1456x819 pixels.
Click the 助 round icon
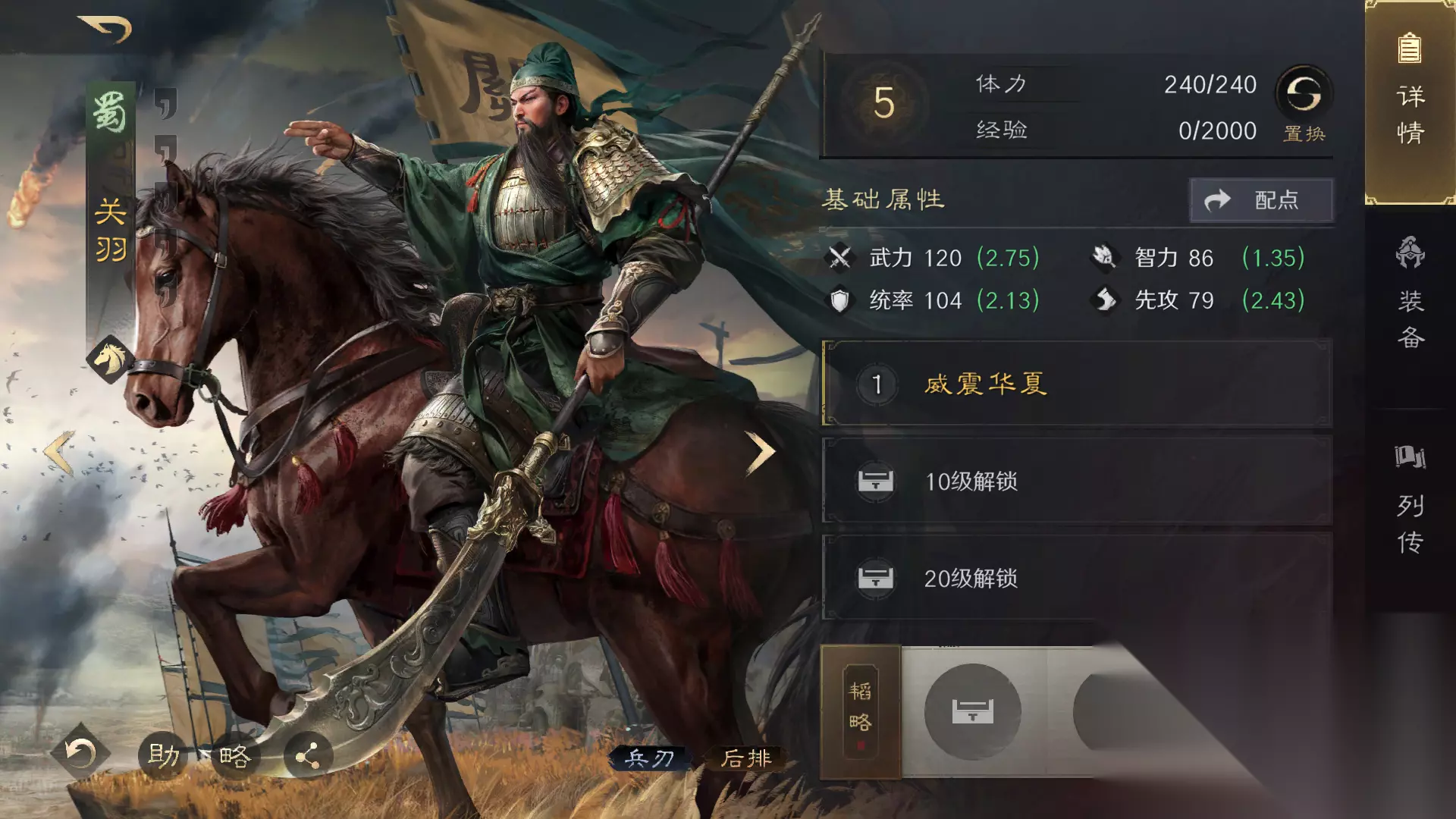[163, 755]
